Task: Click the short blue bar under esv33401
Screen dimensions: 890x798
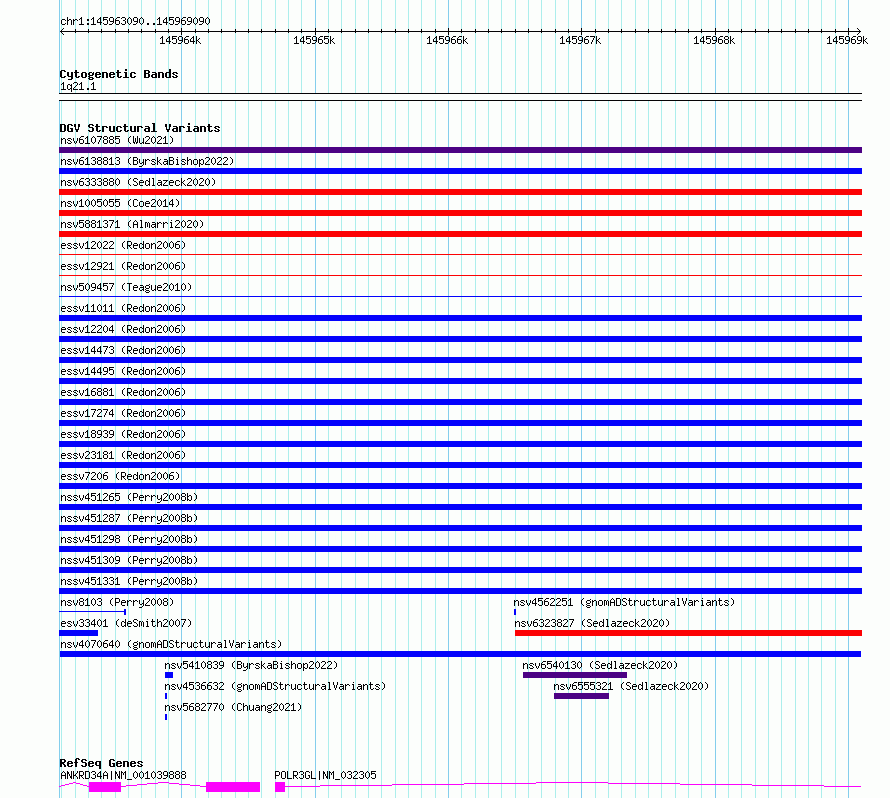Action: pos(79,633)
